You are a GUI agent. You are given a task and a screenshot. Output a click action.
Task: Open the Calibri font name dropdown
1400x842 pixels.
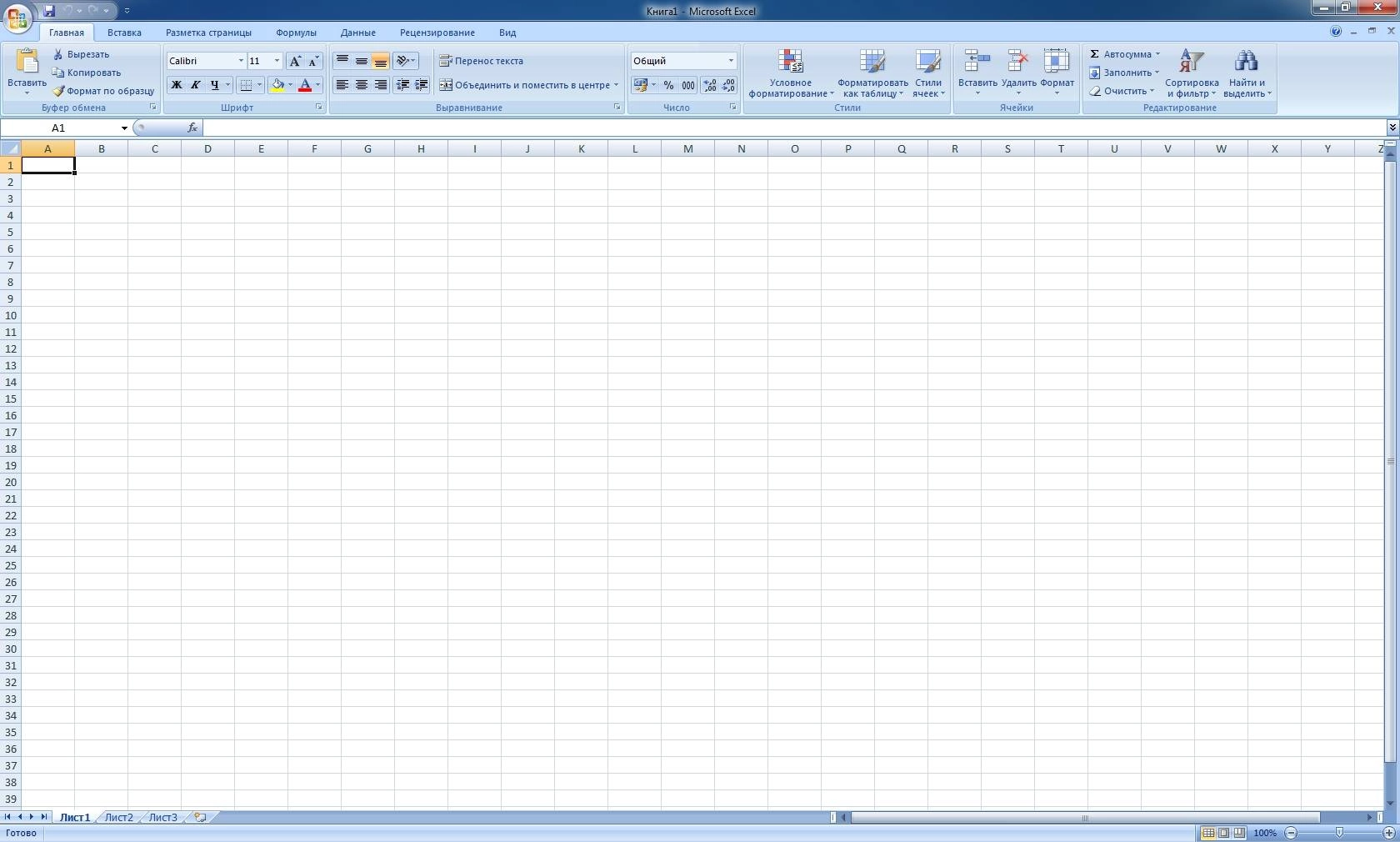[241, 61]
